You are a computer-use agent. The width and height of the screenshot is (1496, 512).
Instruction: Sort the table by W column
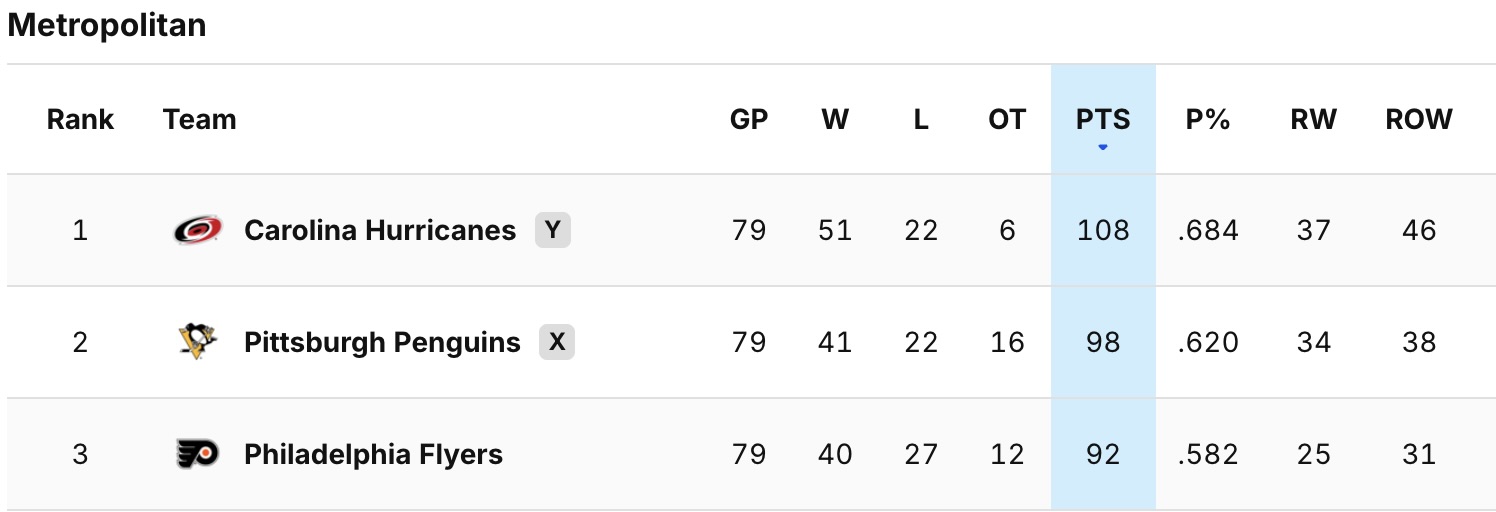(835, 120)
